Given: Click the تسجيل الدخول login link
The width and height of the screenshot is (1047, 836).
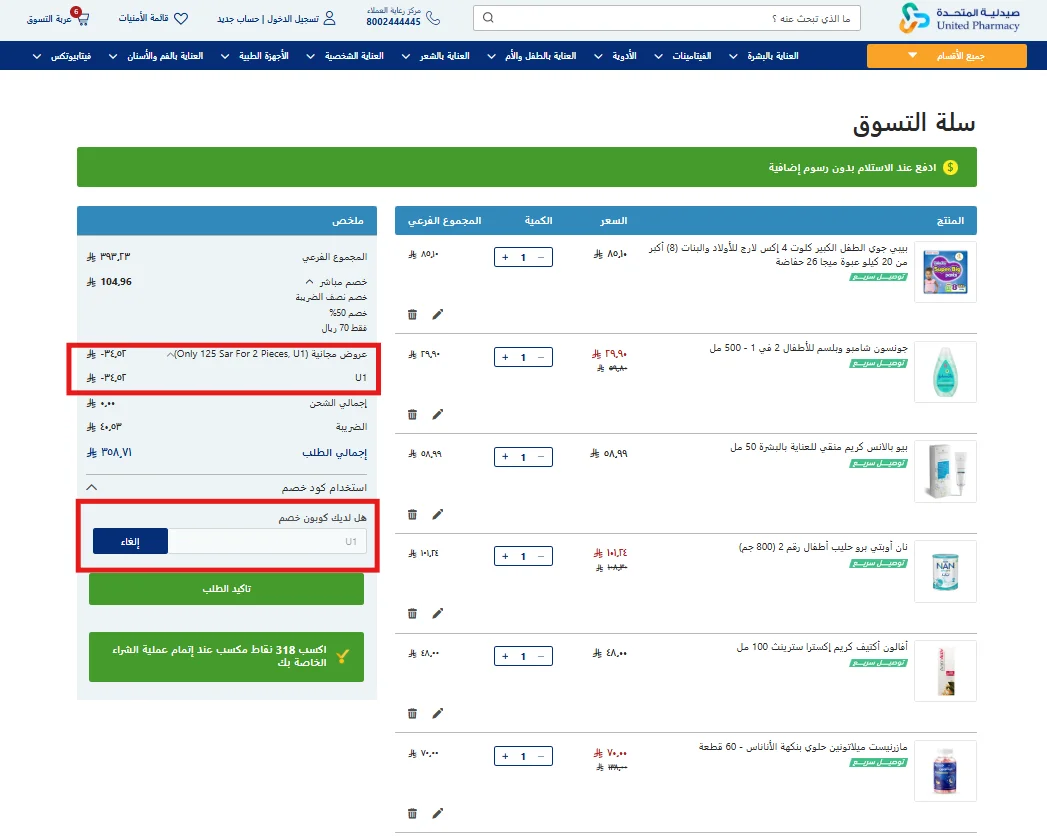Looking at the screenshot, I should point(293,19).
